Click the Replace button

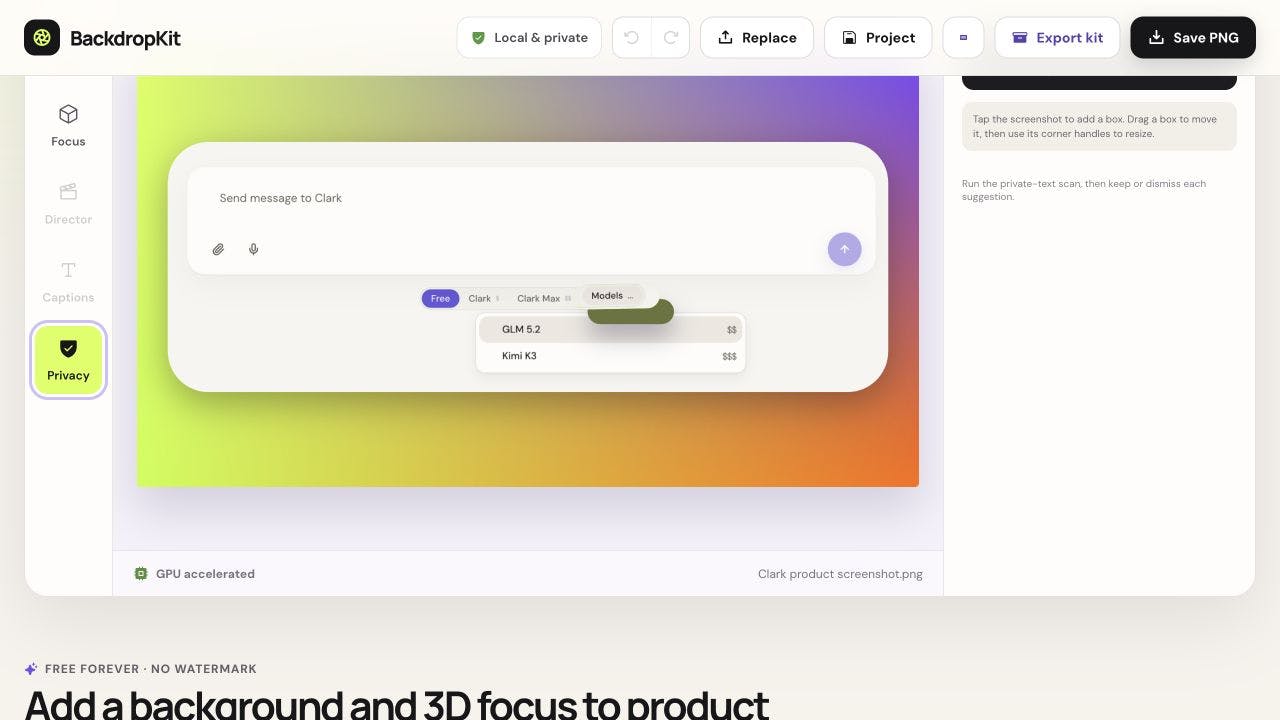(x=757, y=38)
